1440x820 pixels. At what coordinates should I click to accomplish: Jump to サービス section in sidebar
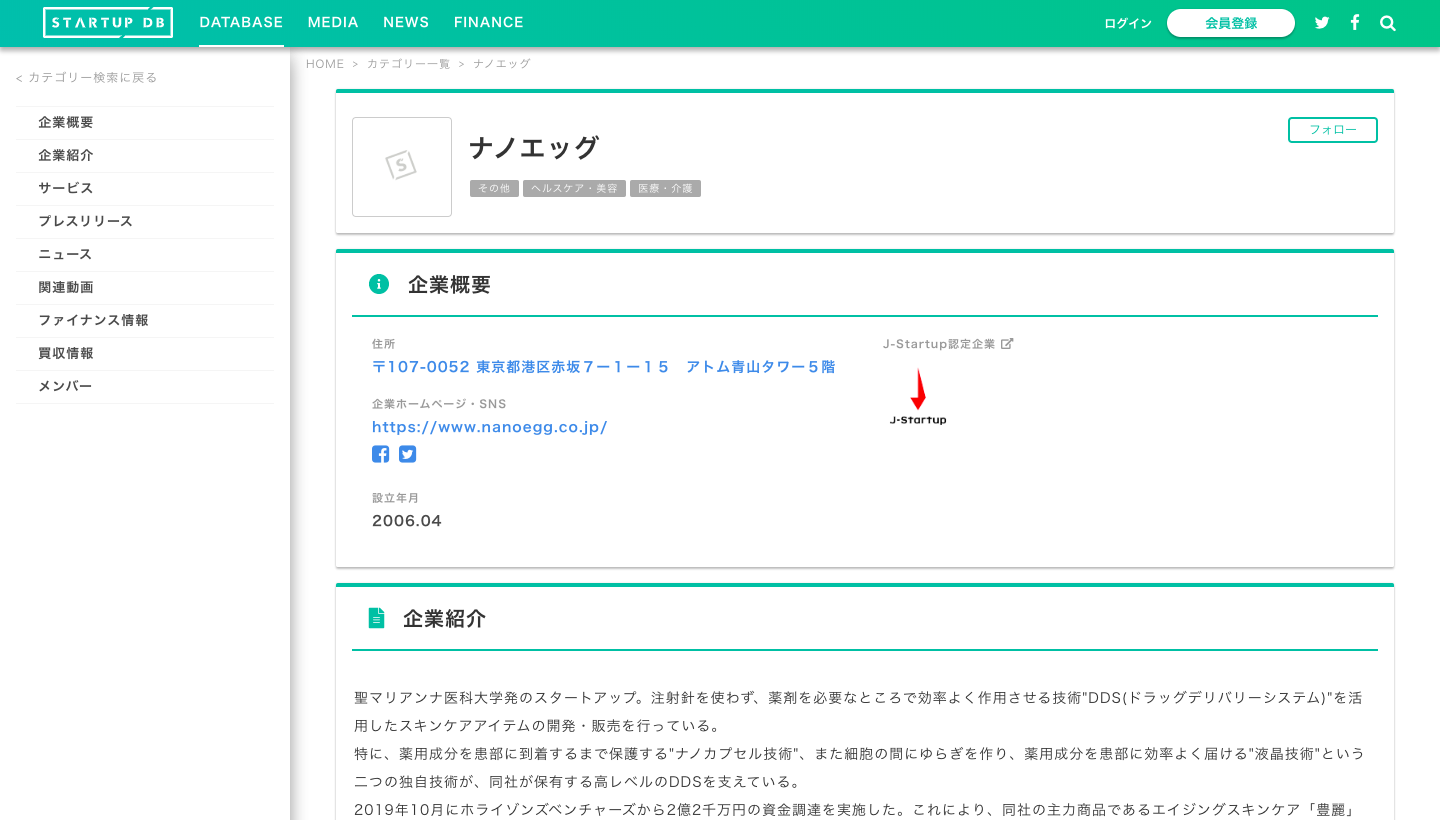[144, 188]
